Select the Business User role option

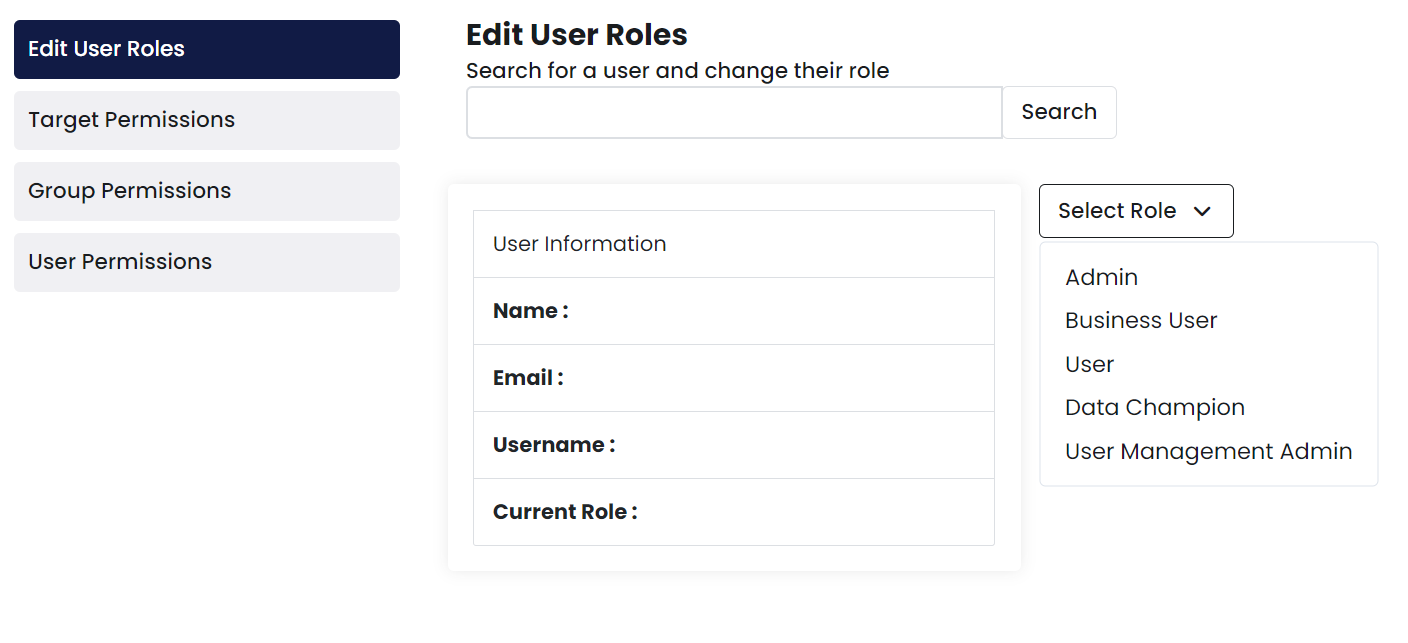(x=1140, y=321)
